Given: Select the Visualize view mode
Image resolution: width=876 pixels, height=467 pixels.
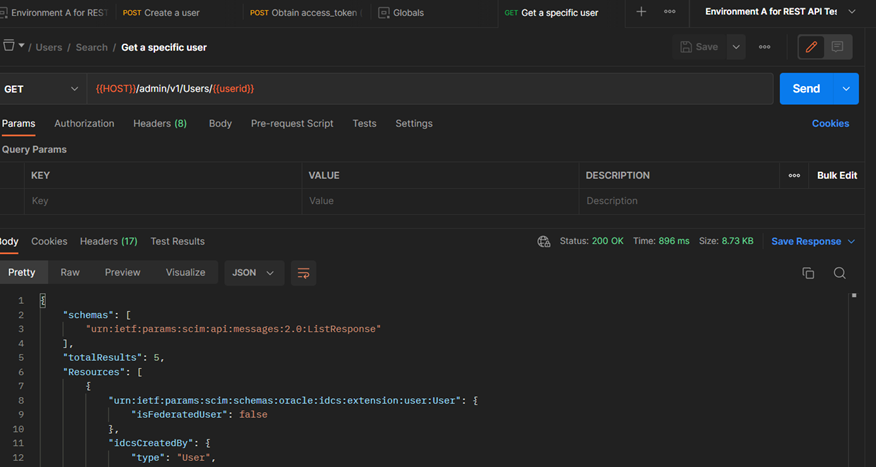Looking at the screenshot, I should tap(185, 273).
